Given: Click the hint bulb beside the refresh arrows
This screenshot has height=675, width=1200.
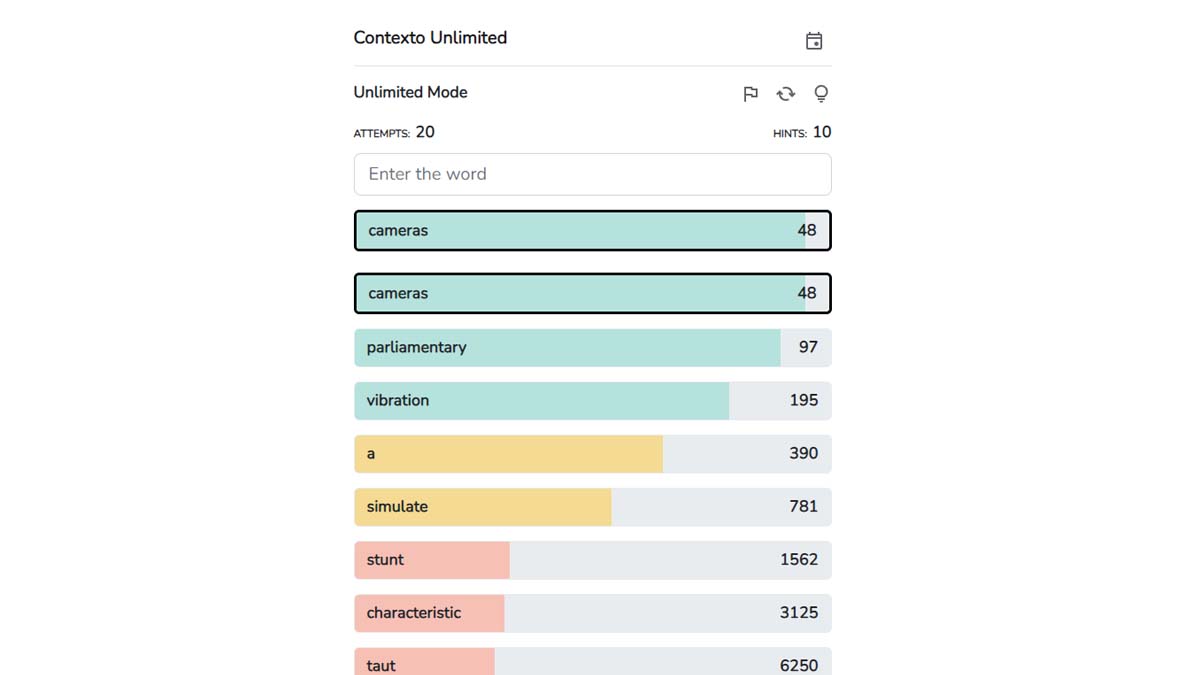Looking at the screenshot, I should tap(821, 93).
